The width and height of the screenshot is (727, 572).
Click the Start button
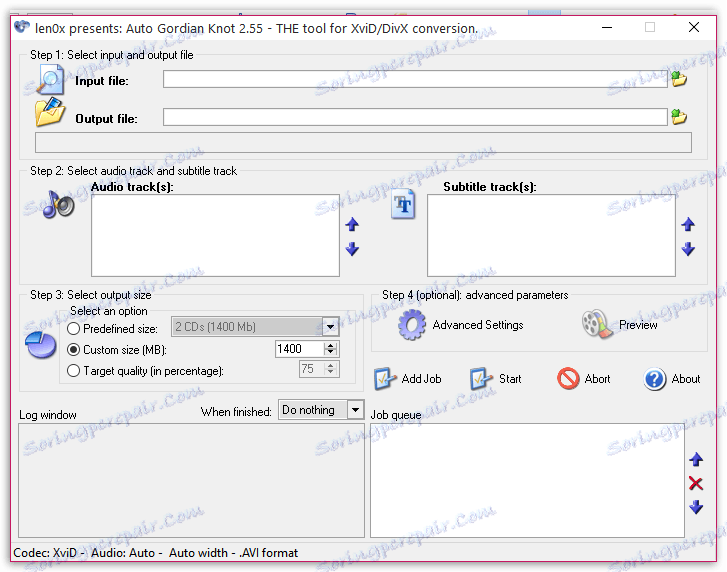[x=496, y=379]
